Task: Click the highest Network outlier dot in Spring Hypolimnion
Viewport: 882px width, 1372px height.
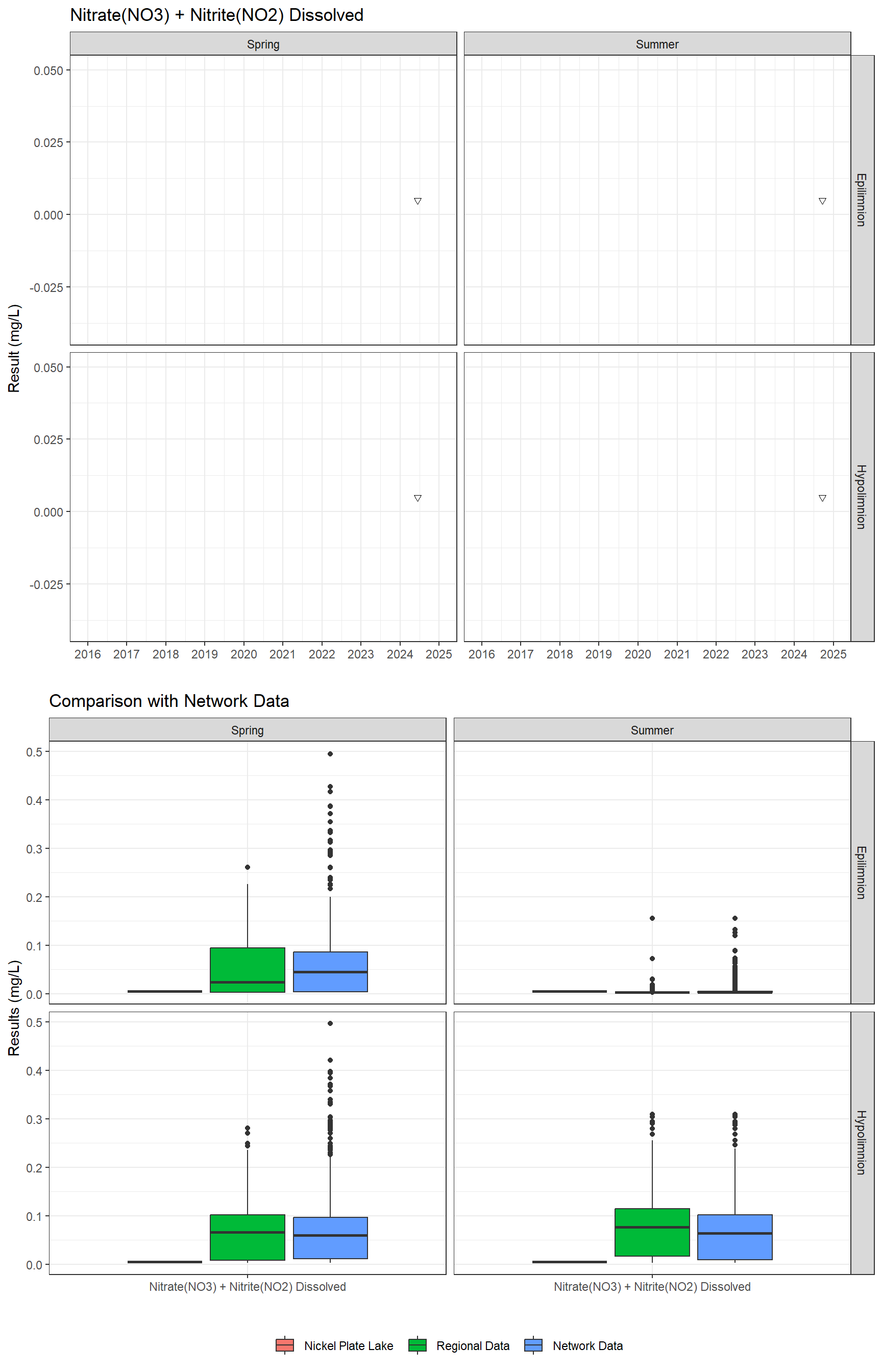Action: pyautogui.click(x=330, y=1023)
